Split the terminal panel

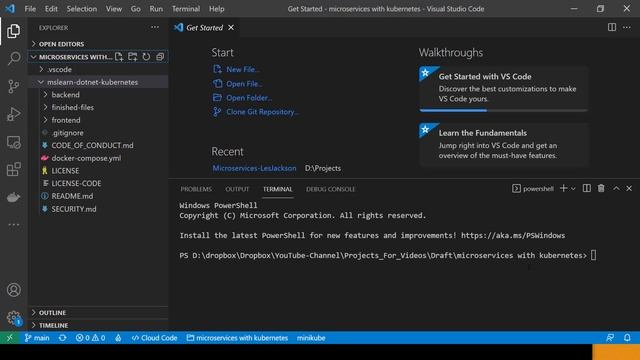[587, 188]
